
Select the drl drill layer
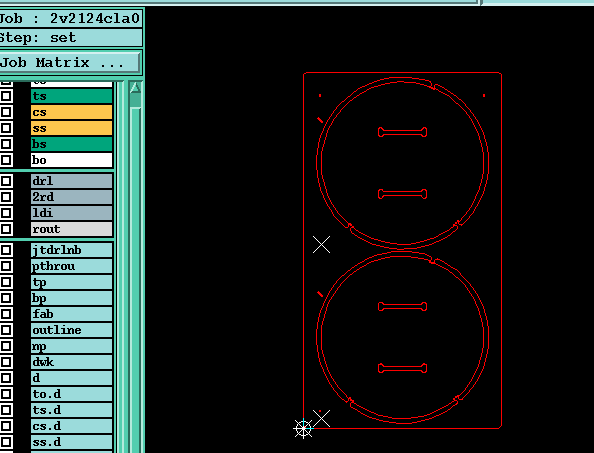point(72,181)
